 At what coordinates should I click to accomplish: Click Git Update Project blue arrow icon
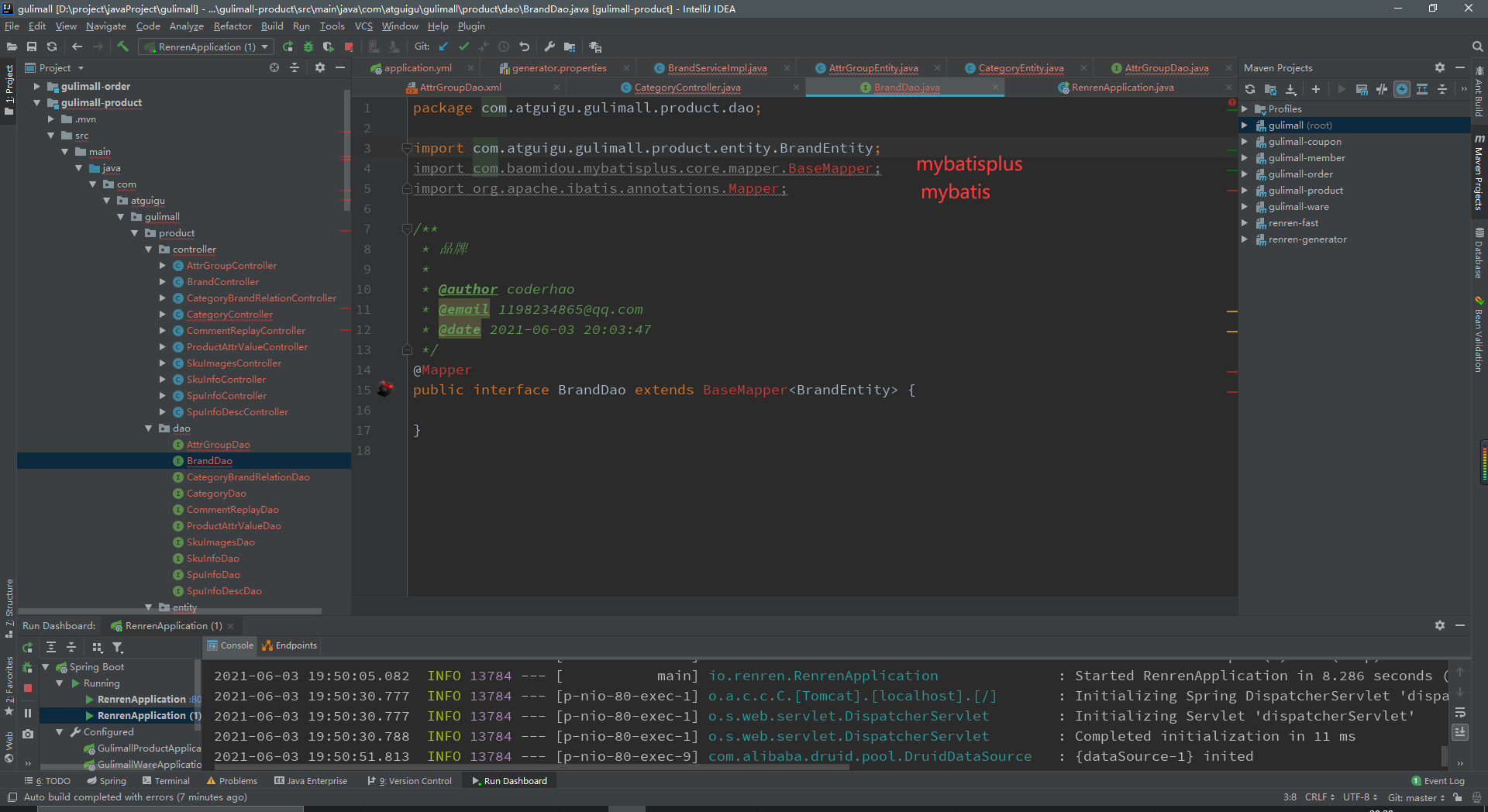pos(443,46)
